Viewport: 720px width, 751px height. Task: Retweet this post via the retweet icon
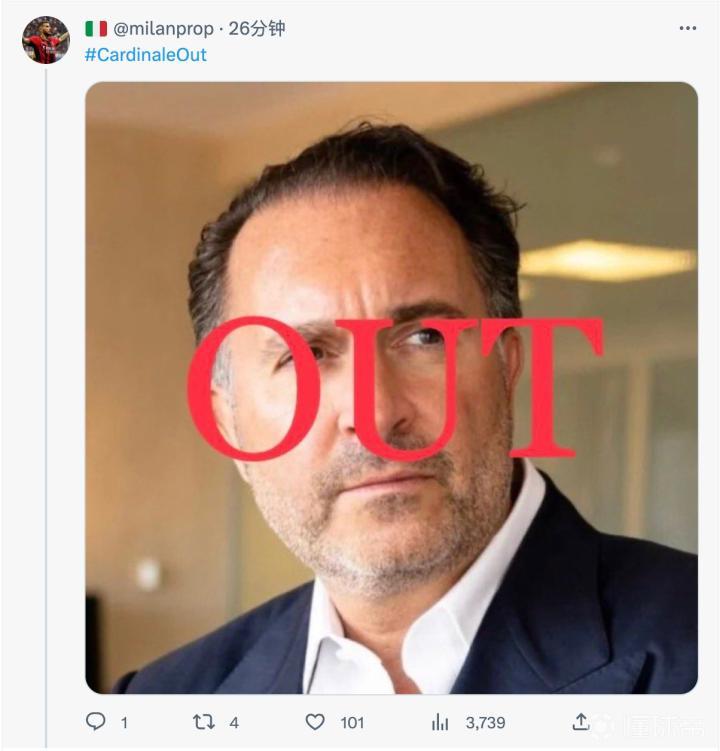click(x=203, y=721)
